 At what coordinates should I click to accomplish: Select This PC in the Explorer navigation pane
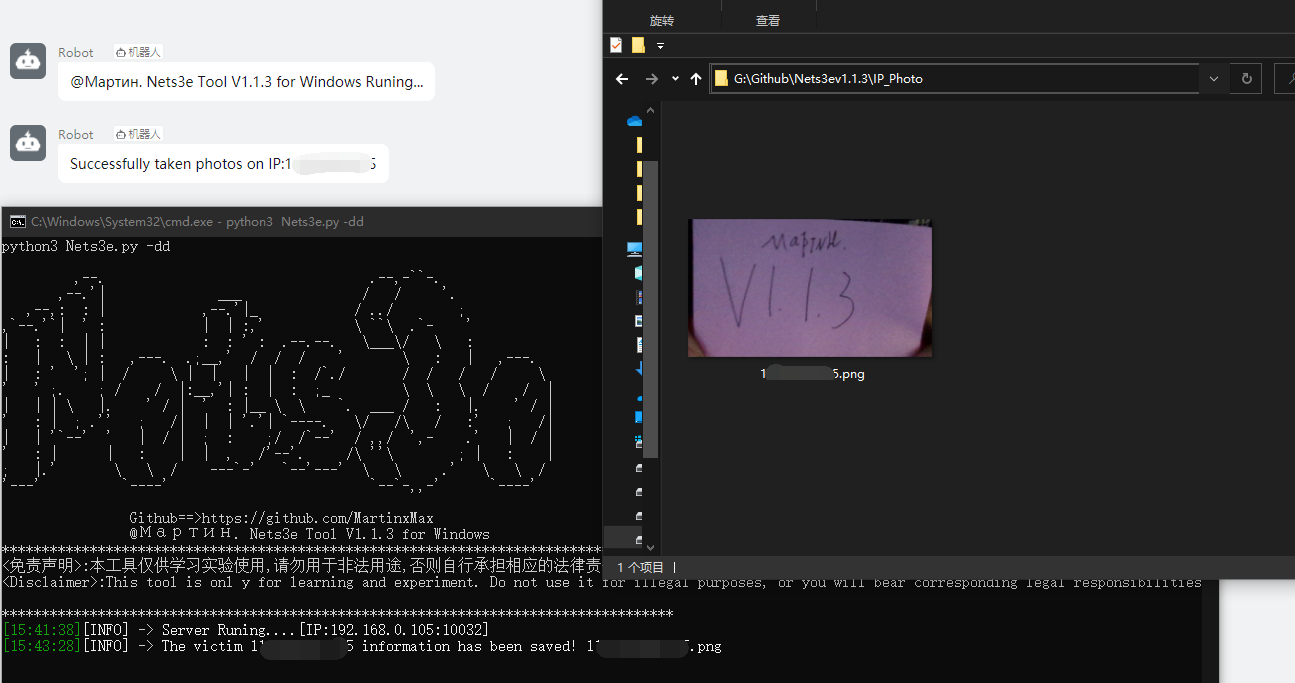pos(634,248)
